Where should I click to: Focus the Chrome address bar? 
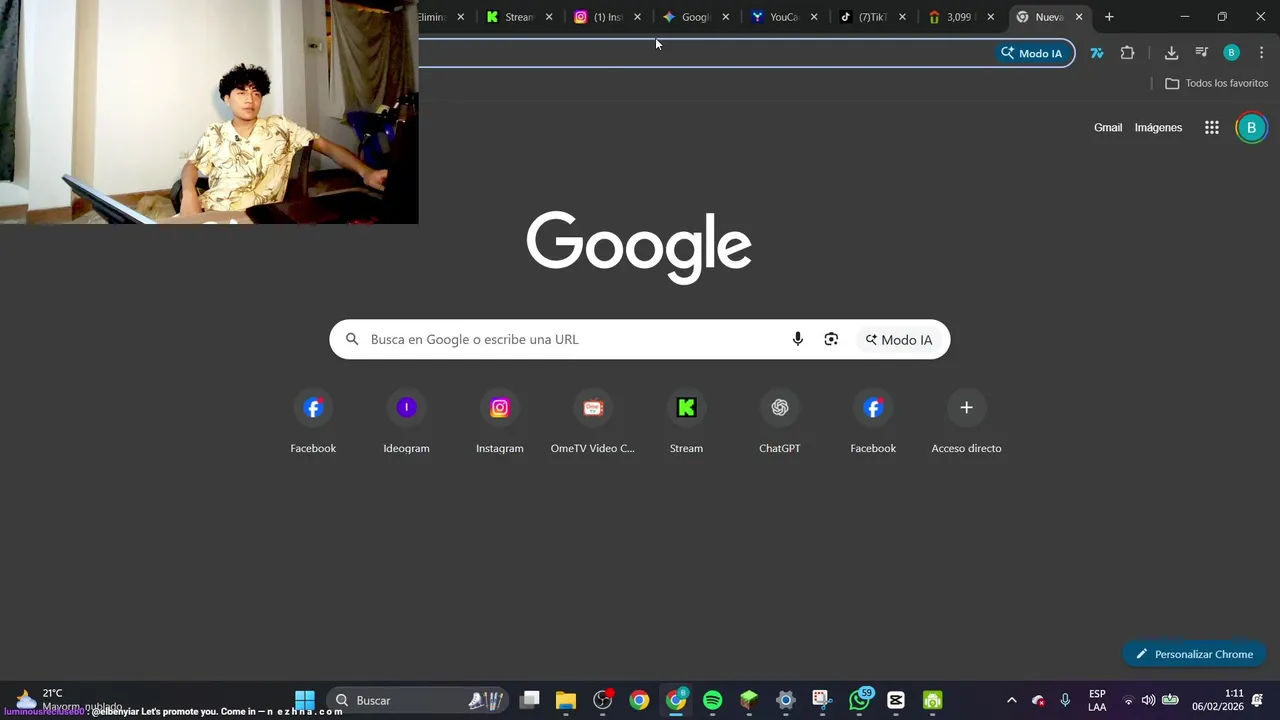[705, 53]
